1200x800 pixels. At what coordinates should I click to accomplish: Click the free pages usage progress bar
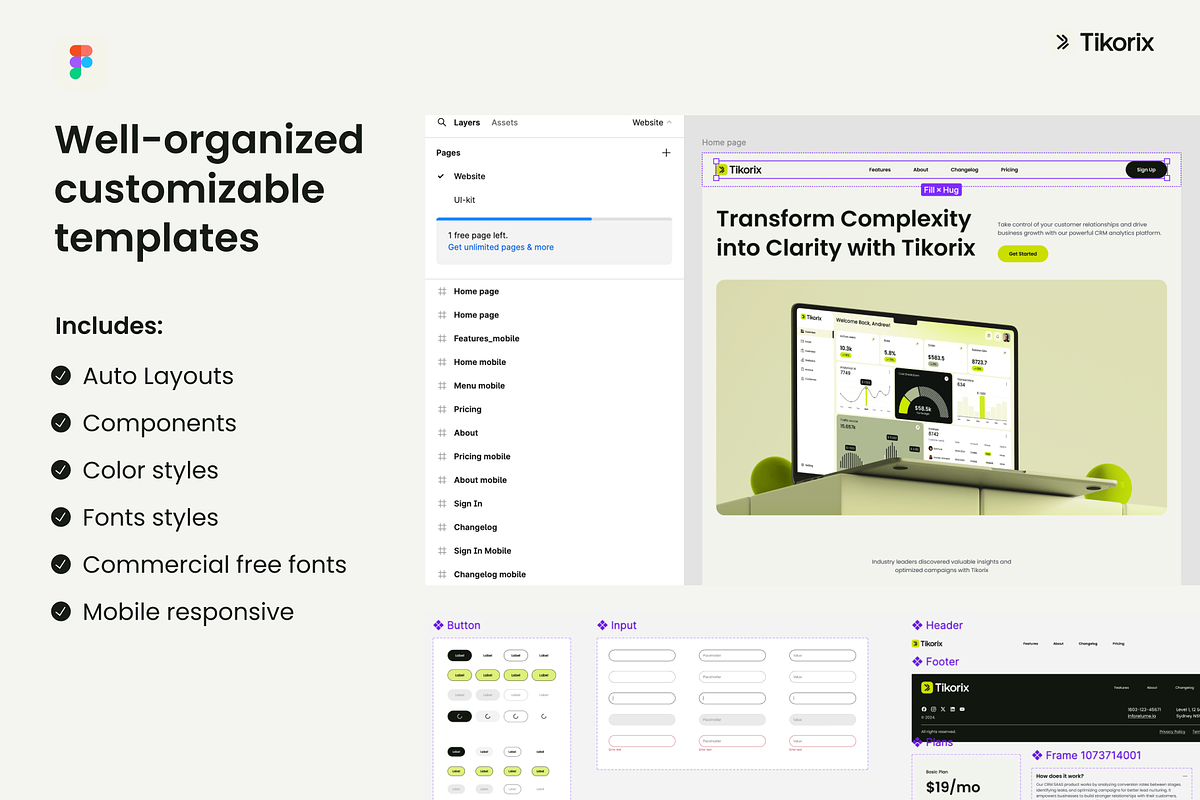click(x=555, y=219)
